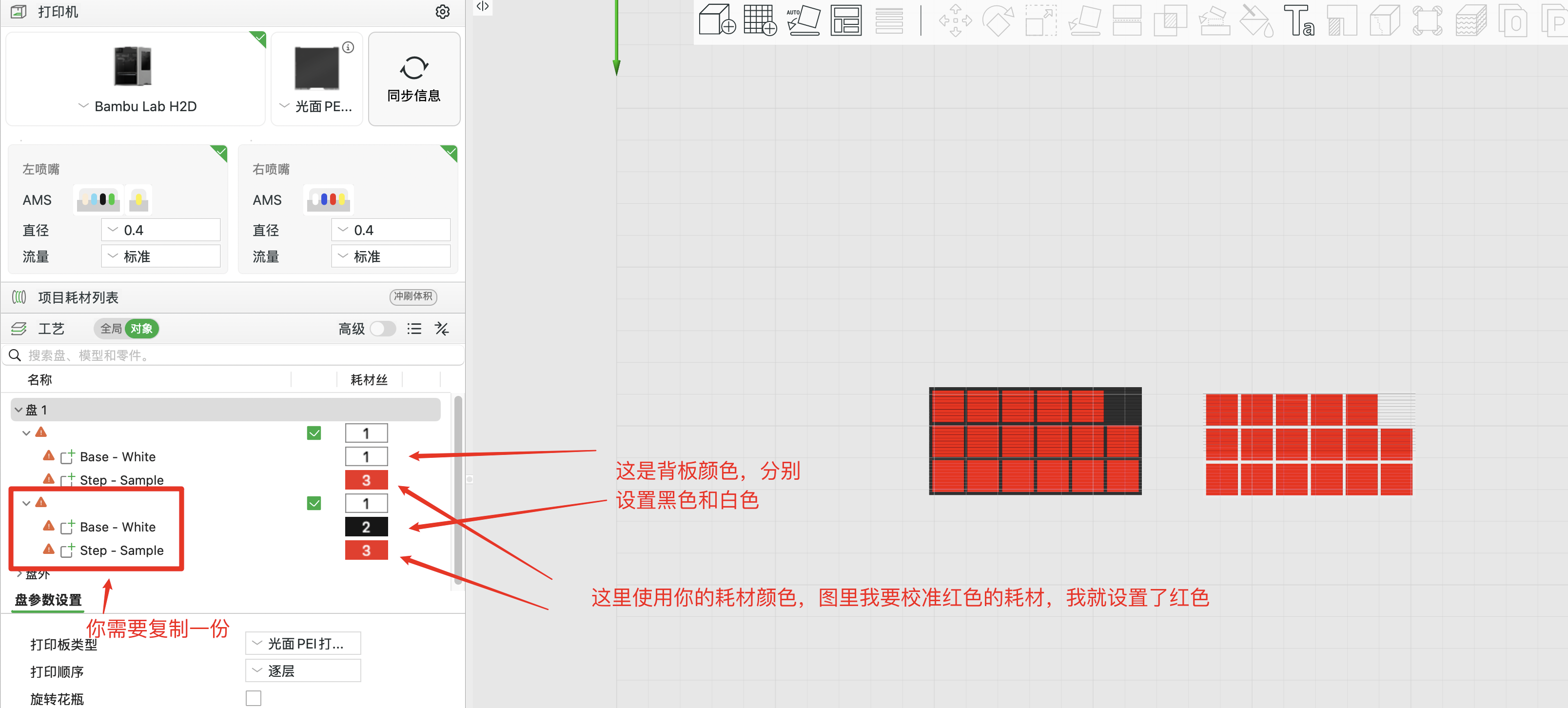
Task: Click the 工艺 process section icon
Action: coord(19,329)
